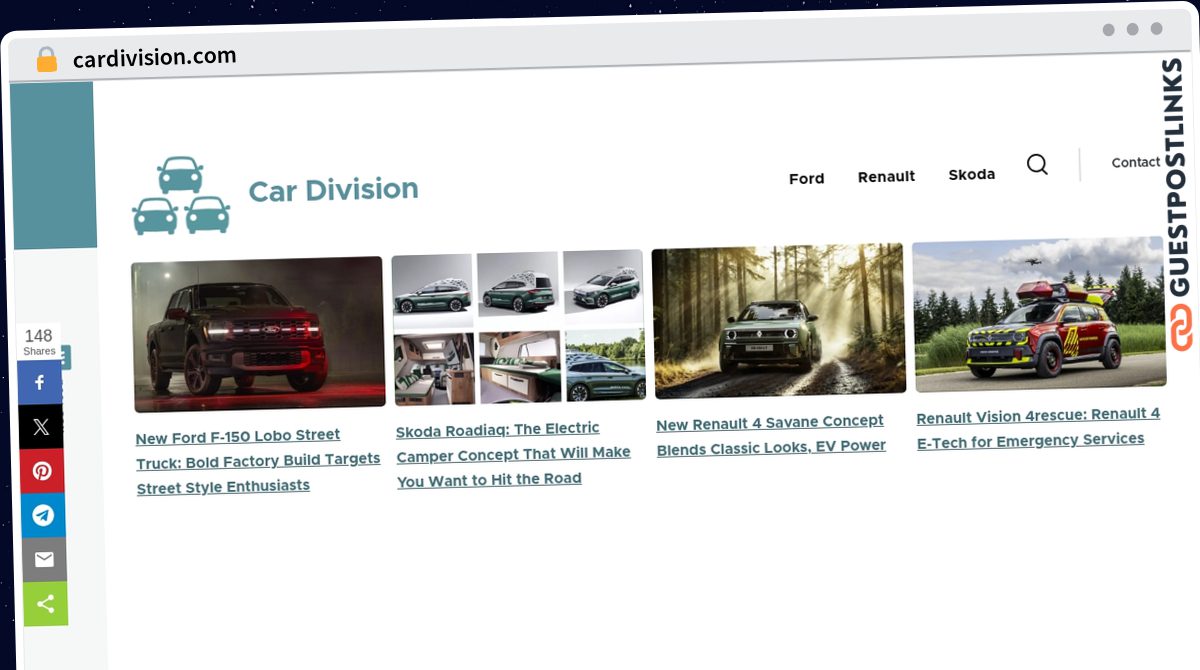This screenshot has height=670, width=1200.
Task: Click the Renault 4 Savane forest thumbnail
Action: [779, 321]
